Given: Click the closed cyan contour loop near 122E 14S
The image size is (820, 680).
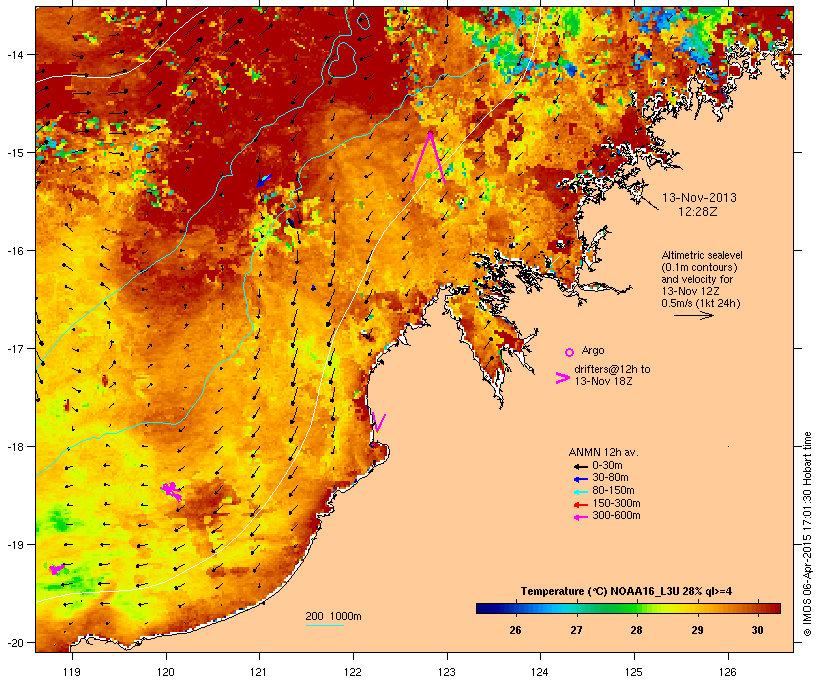Looking at the screenshot, I should pyautogui.click(x=343, y=60).
